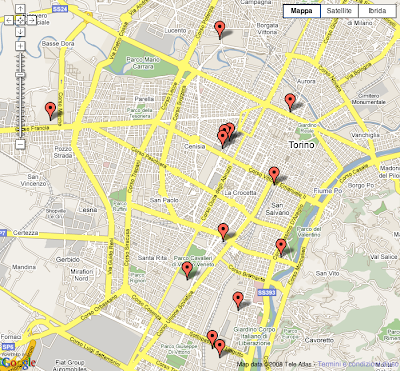Click the Parella district label

point(144,99)
